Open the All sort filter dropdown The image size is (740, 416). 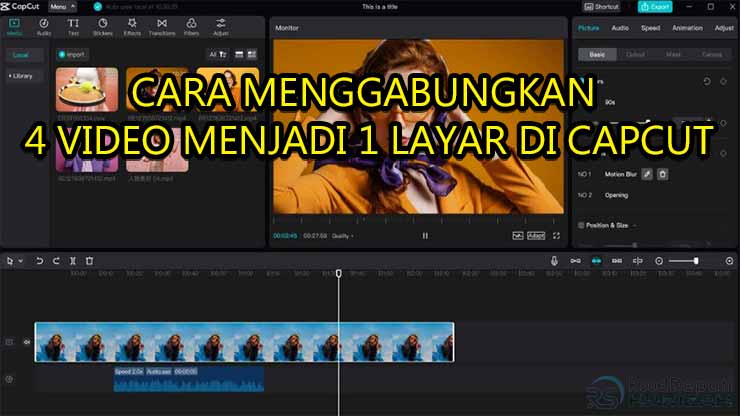[x=218, y=55]
